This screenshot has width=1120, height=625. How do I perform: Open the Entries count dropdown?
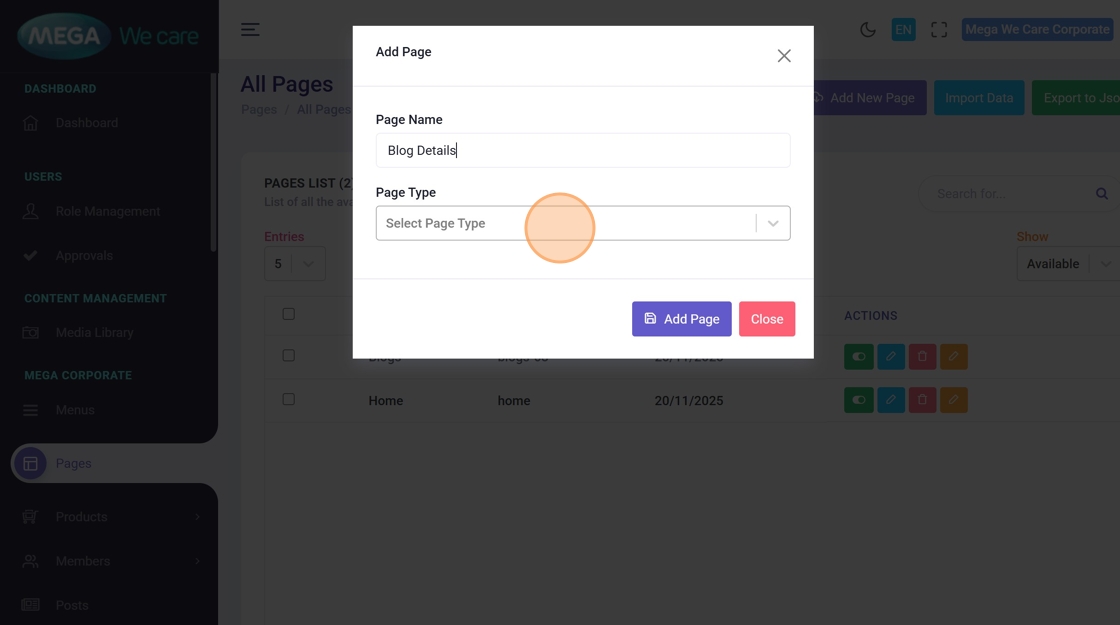[294, 264]
